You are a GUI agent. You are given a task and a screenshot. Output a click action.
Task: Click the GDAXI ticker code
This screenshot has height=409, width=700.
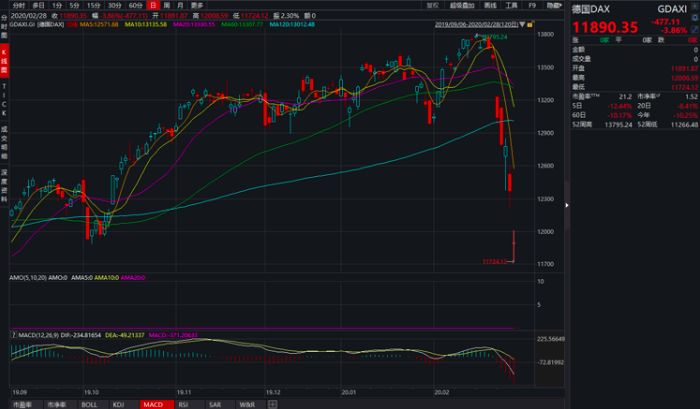pos(672,9)
